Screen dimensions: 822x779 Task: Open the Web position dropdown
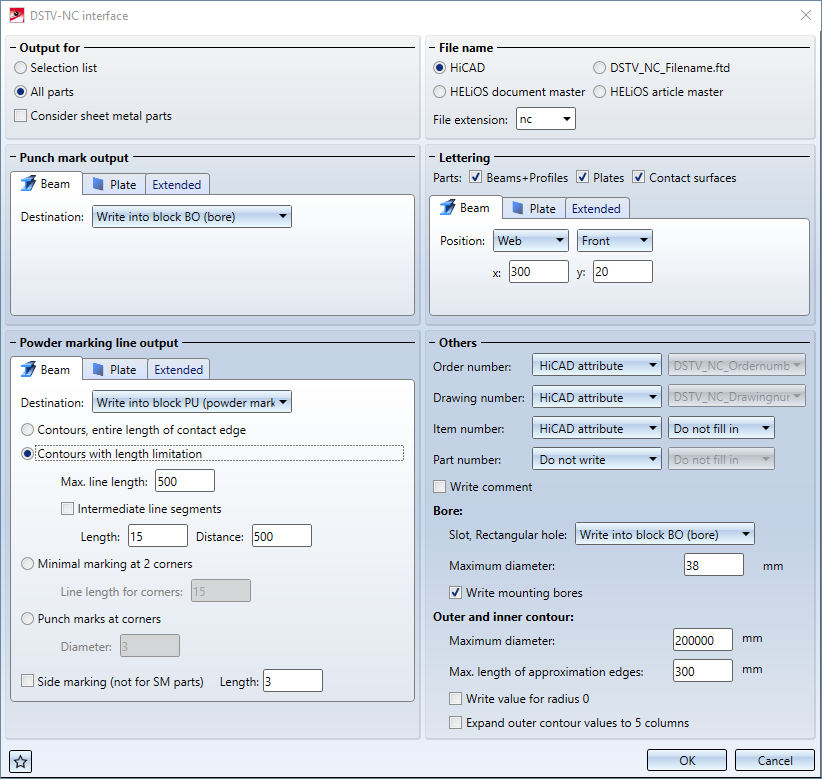click(x=531, y=241)
